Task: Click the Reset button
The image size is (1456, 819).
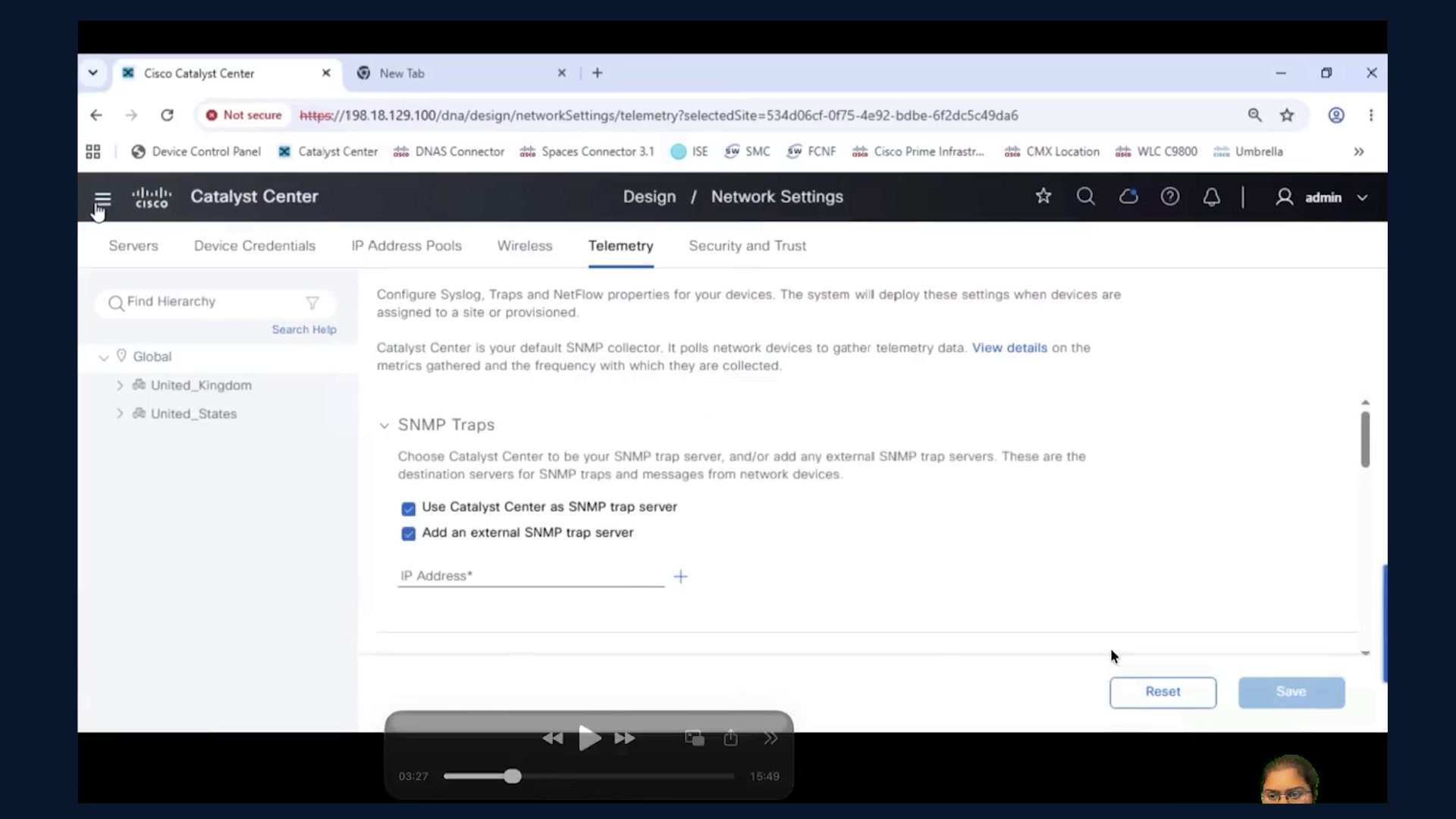Action: pos(1163,692)
